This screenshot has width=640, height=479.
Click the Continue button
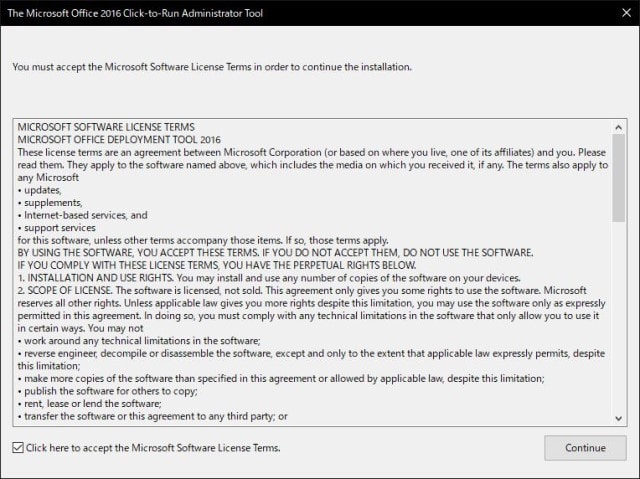point(585,448)
